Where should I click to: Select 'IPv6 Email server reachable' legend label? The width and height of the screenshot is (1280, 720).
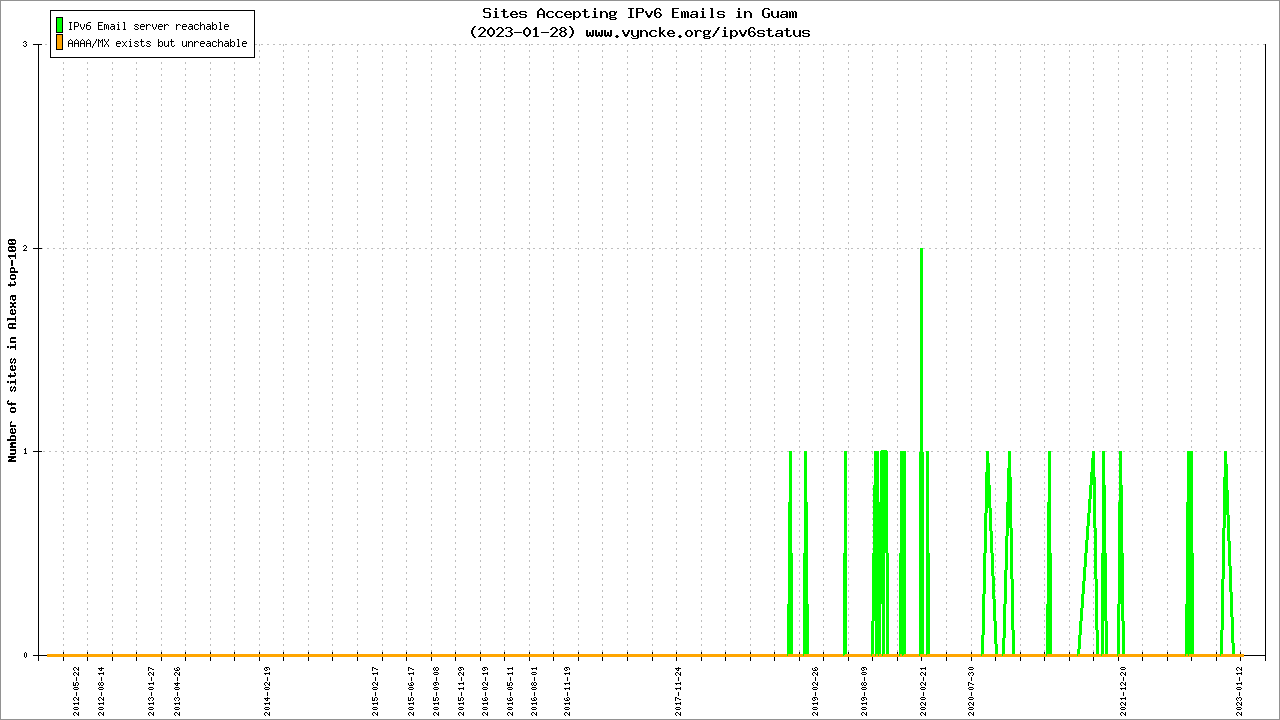point(148,26)
